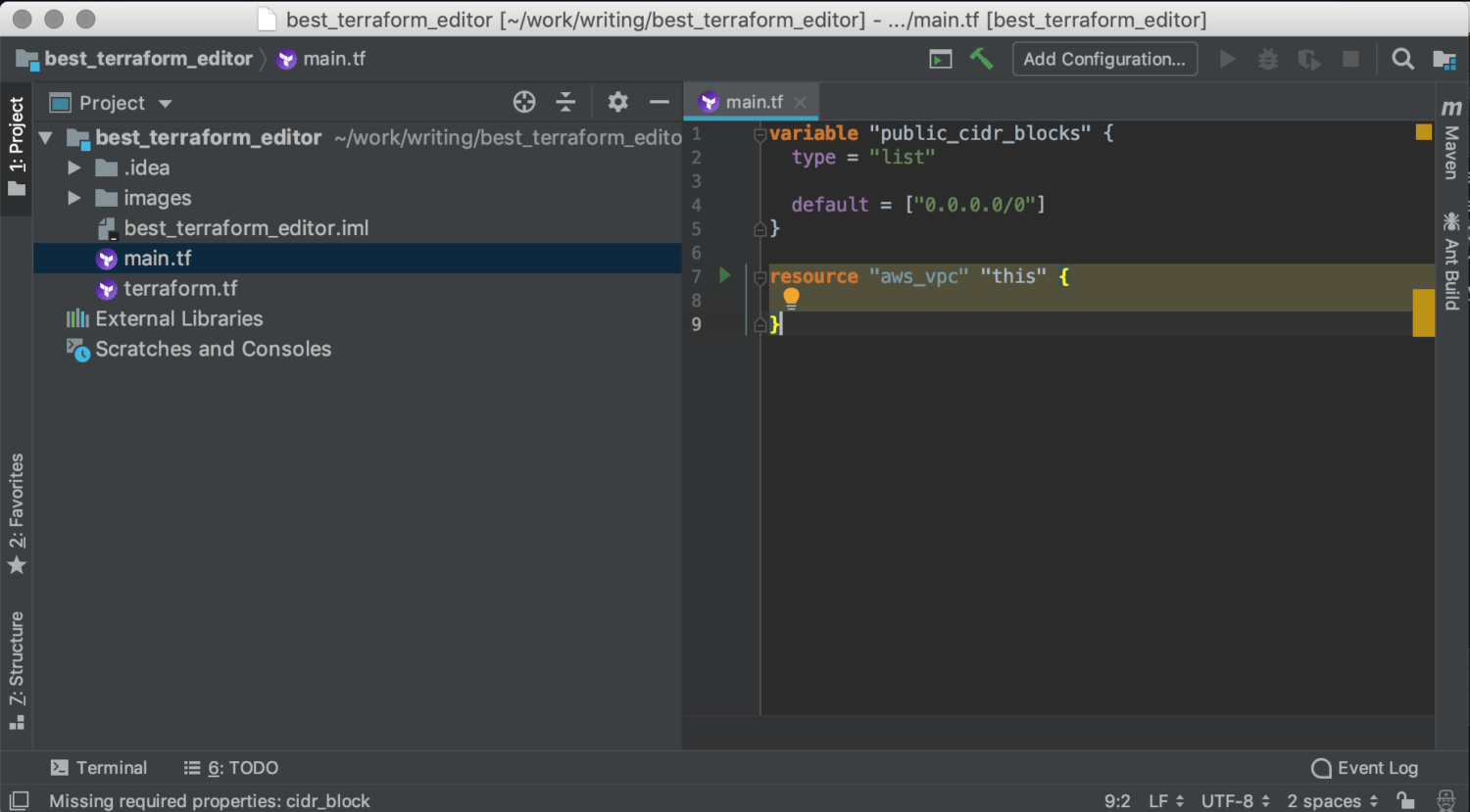Select best_terraform_editor.iml file
This screenshot has width=1470, height=812.
(246, 228)
